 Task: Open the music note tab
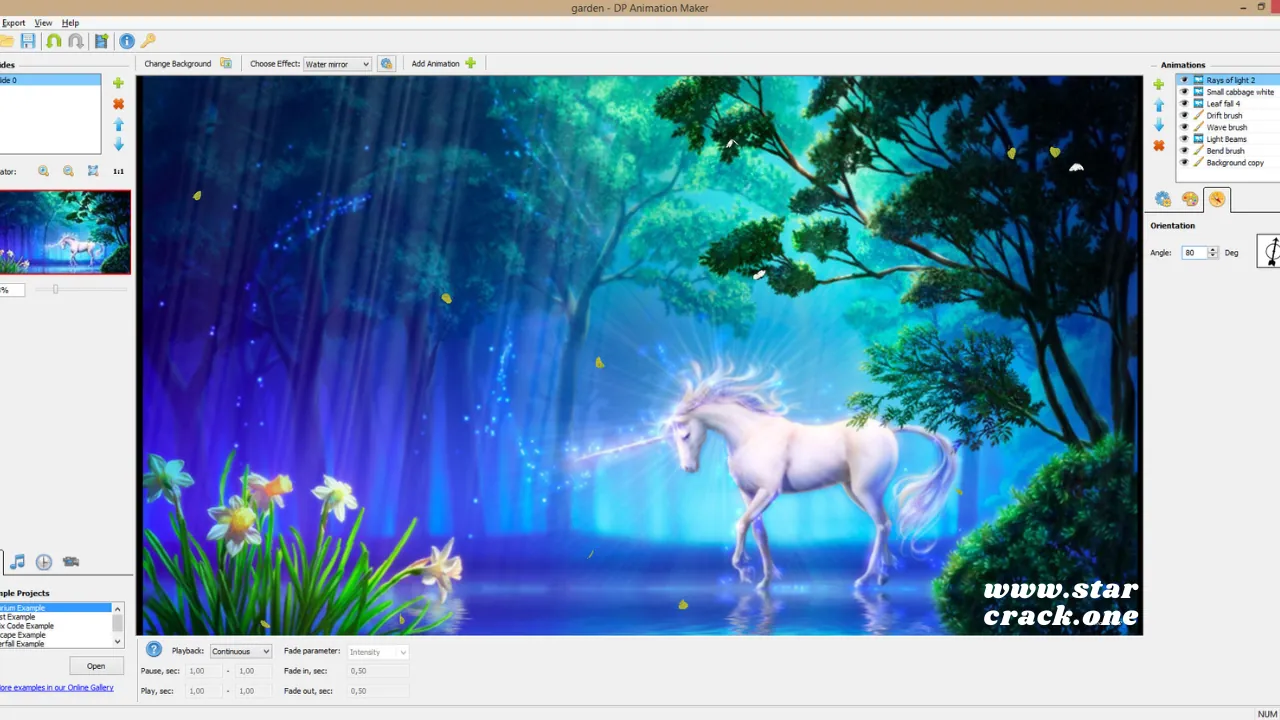tap(17, 562)
